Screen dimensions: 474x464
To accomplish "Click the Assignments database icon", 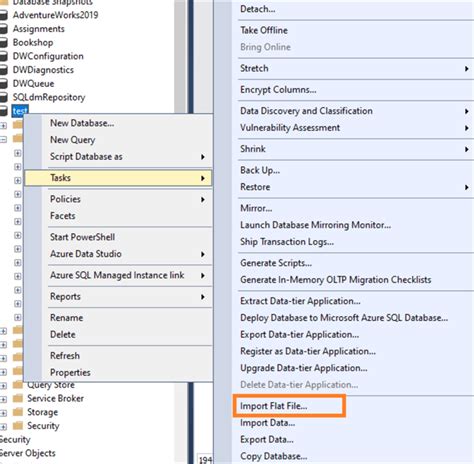I will pos(3,29).
